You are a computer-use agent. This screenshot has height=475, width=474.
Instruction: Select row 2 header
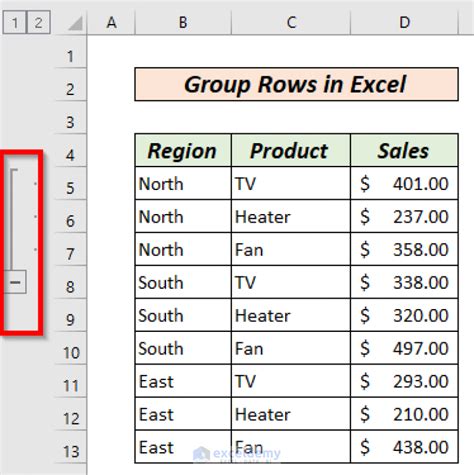click(70, 85)
